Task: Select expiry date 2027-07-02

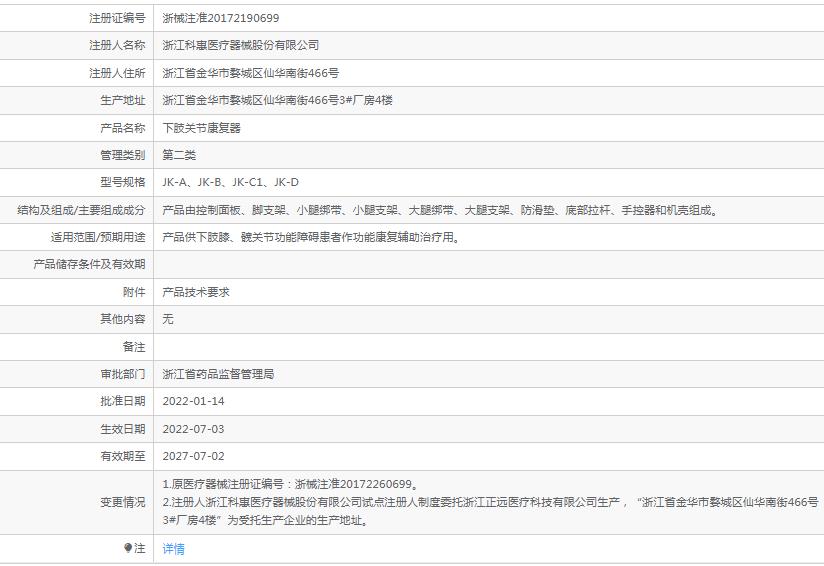Action: 193,456
